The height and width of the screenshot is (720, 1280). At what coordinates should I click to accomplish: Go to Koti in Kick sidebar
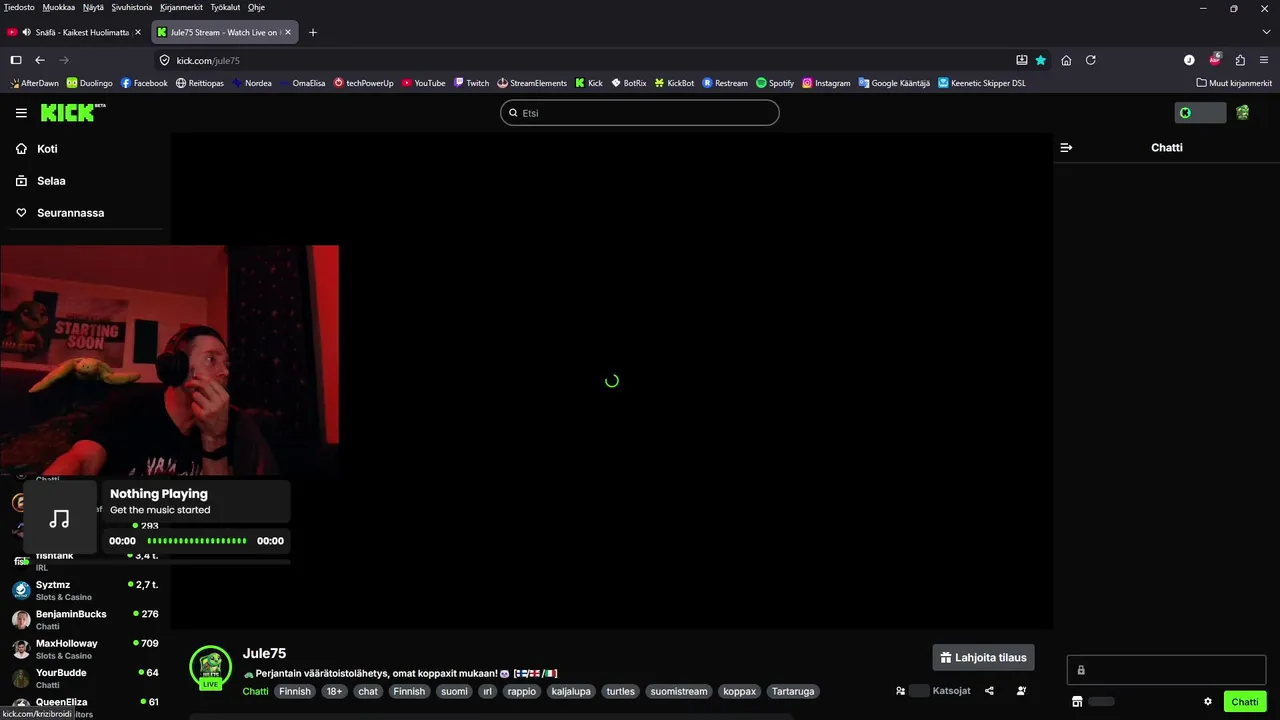pos(47,148)
